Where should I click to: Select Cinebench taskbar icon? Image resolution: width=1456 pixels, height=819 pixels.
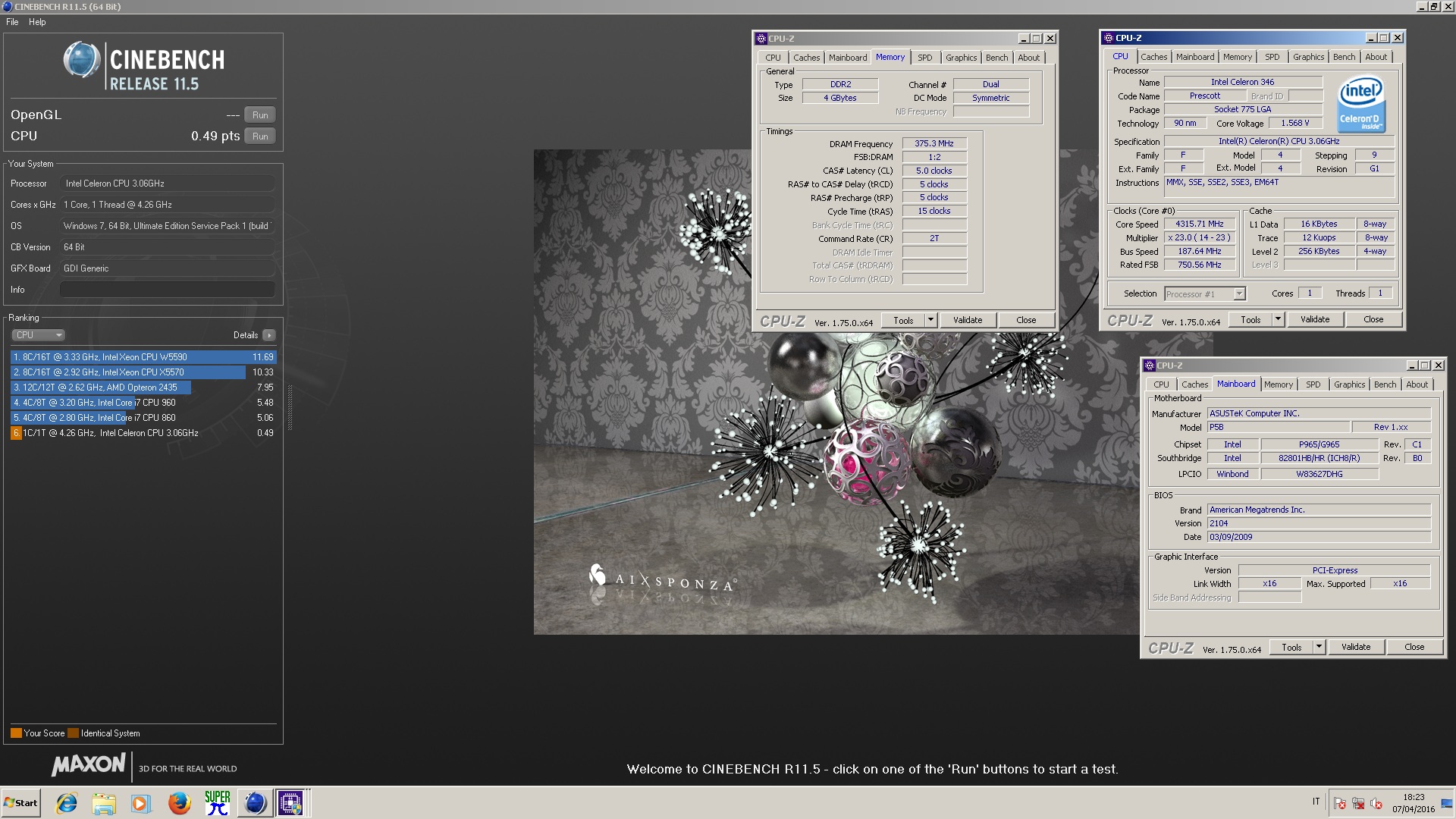255,803
